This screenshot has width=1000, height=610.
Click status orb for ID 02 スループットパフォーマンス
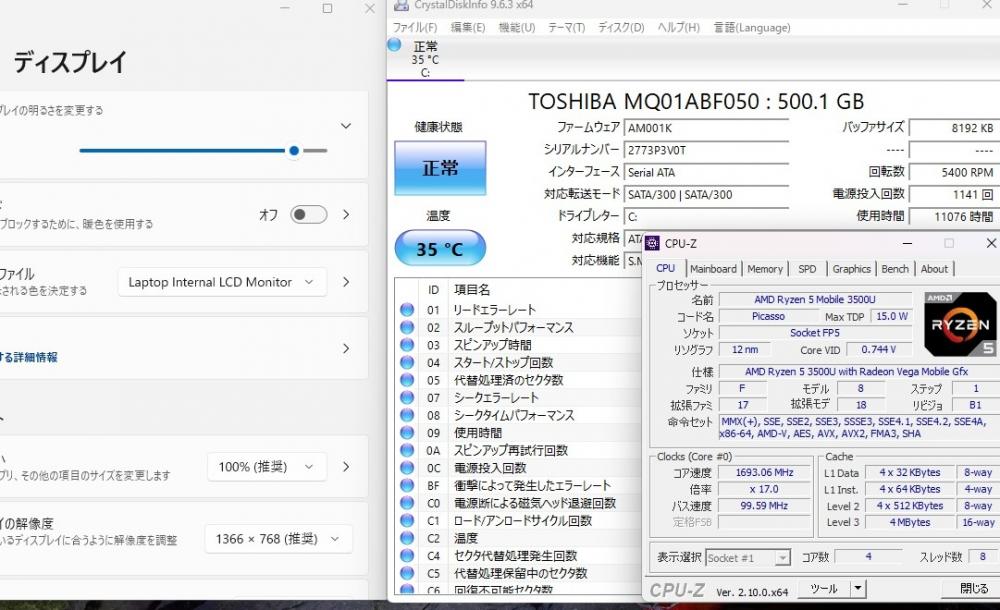tap(407, 327)
